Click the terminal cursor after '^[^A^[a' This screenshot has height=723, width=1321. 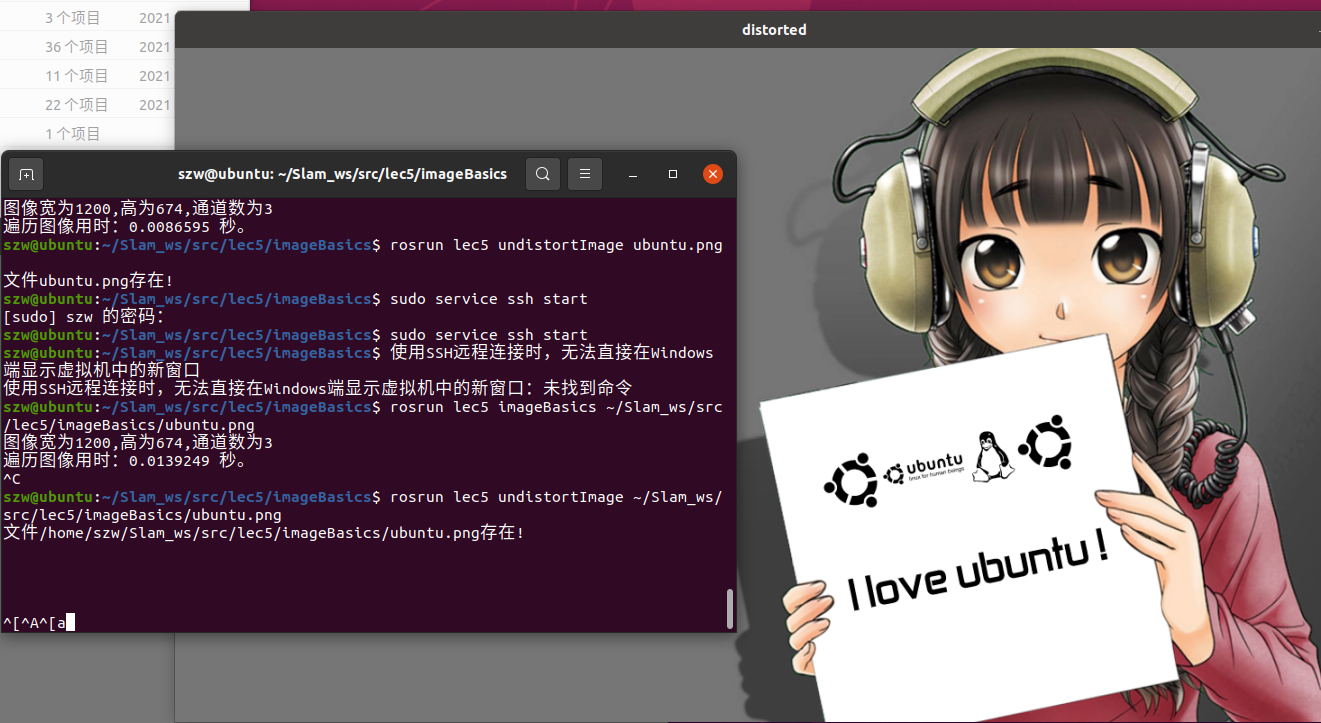[x=71, y=623]
